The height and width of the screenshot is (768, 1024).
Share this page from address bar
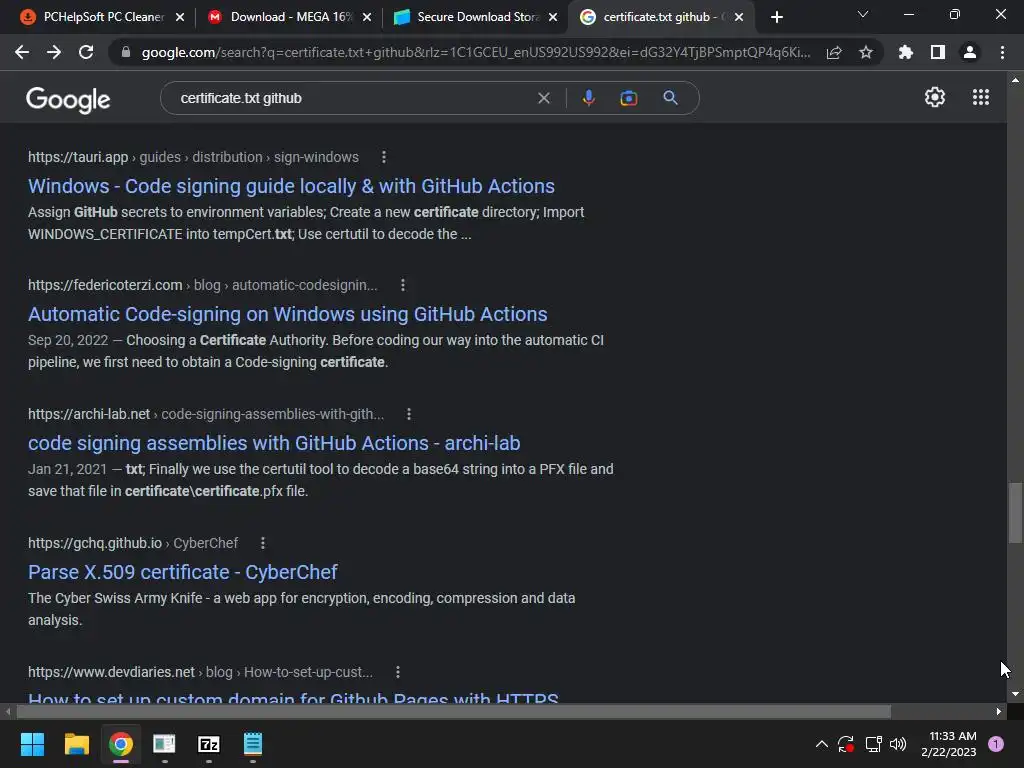(834, 52)
